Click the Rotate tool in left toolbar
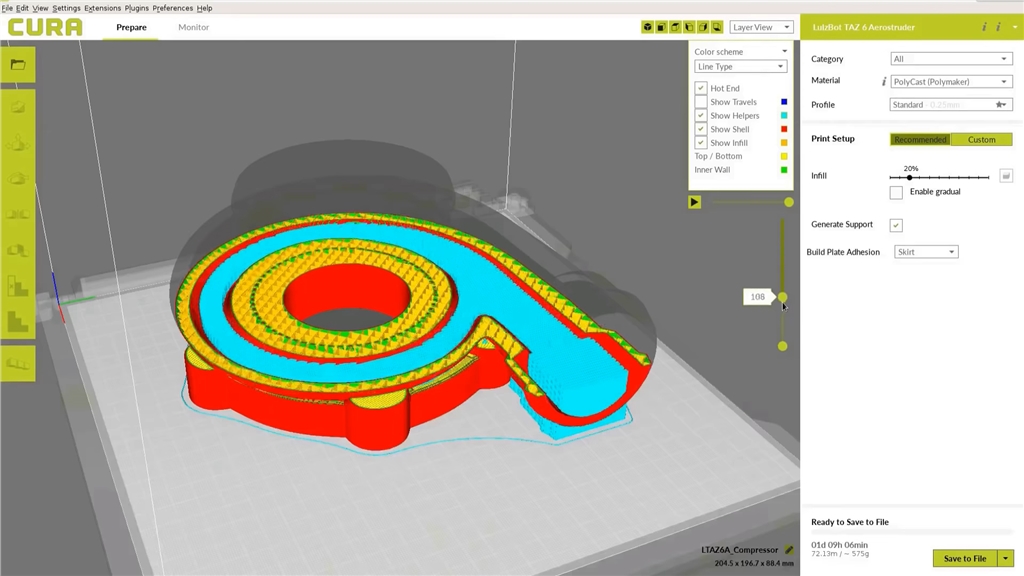 pyautogui.click(x=18, y=179)
